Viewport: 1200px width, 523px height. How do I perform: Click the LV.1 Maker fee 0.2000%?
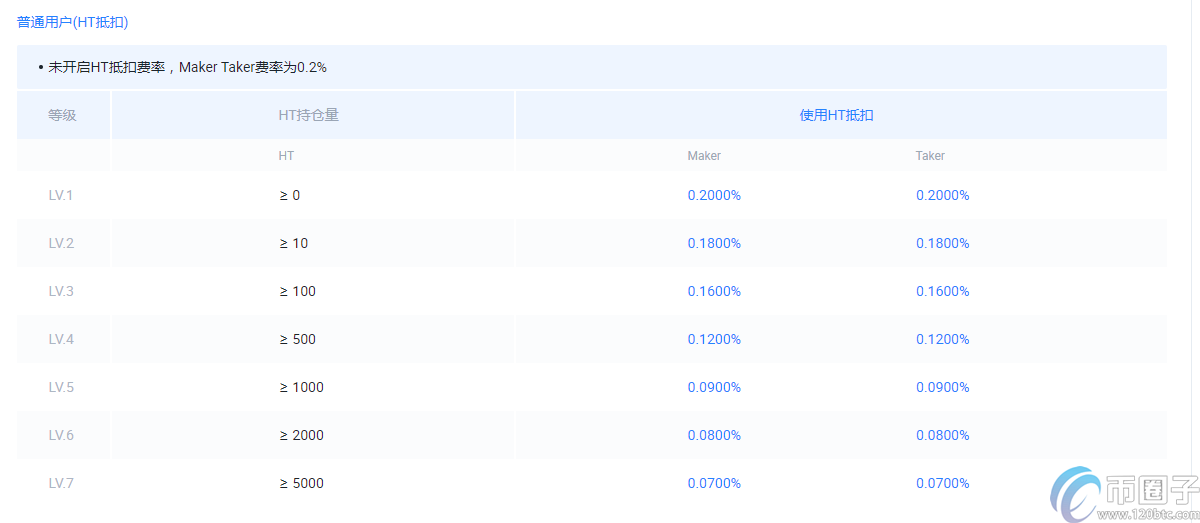[714, 195]
